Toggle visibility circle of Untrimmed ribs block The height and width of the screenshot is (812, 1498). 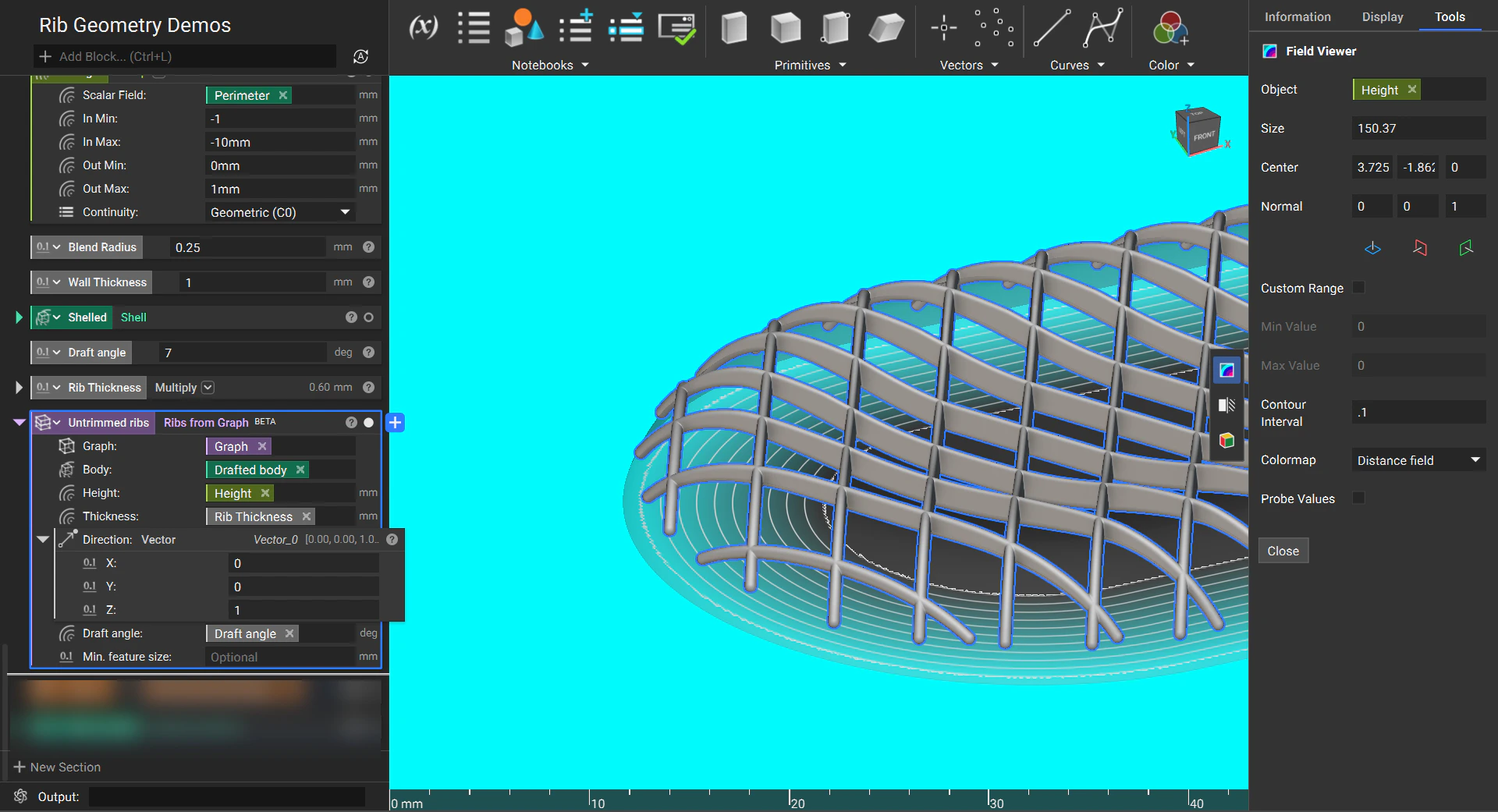[369, 423]
